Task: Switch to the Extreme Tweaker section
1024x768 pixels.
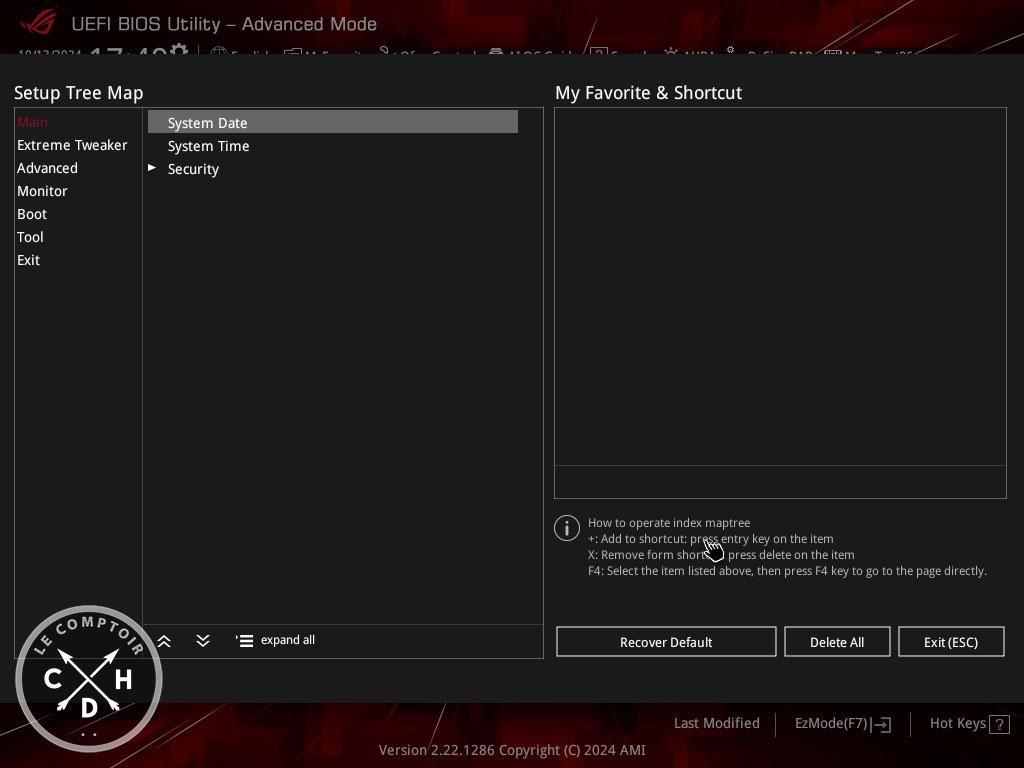Action: (x=72, y=145)
